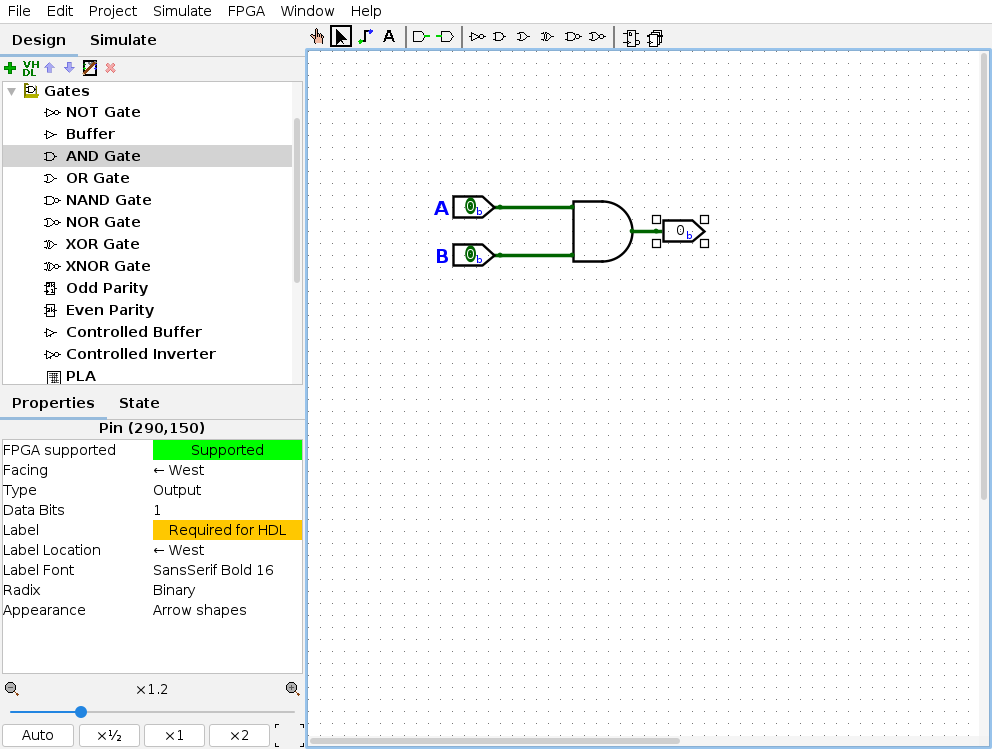
Task: Choose the Wiring tool in toolbar
Action: (x=365, y=37)
